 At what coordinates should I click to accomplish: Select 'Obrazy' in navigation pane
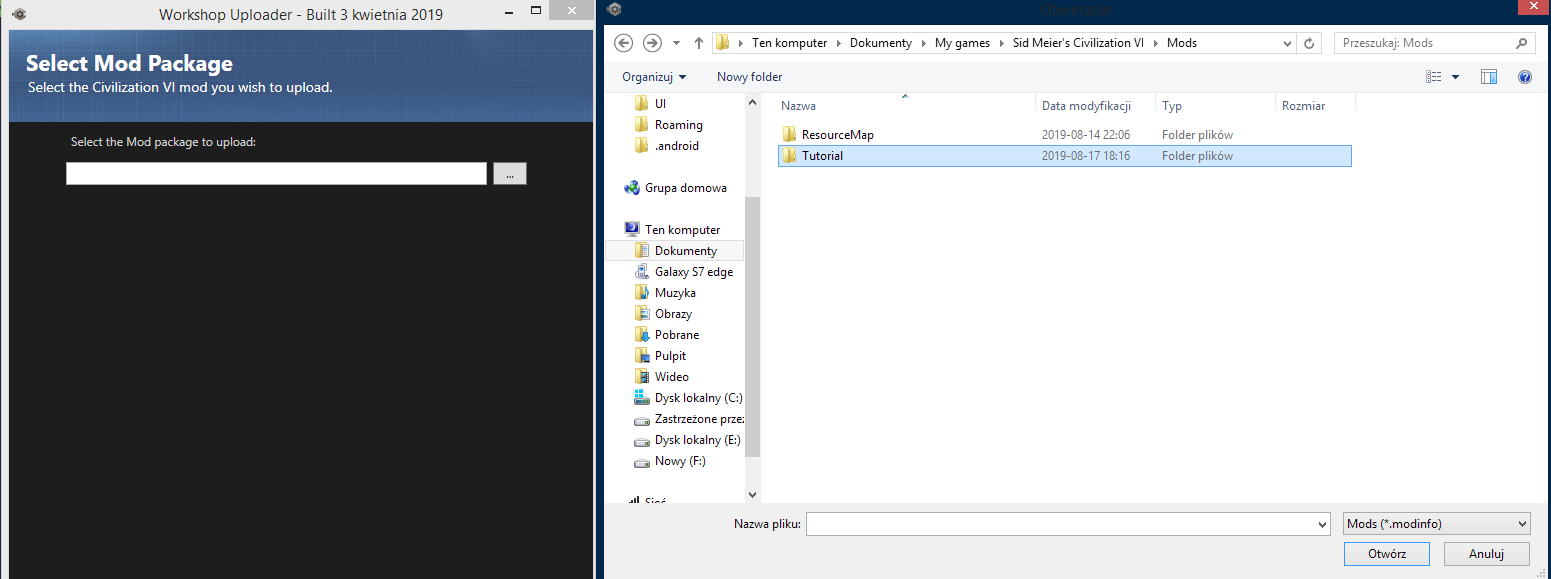click(x=673, y=314)
